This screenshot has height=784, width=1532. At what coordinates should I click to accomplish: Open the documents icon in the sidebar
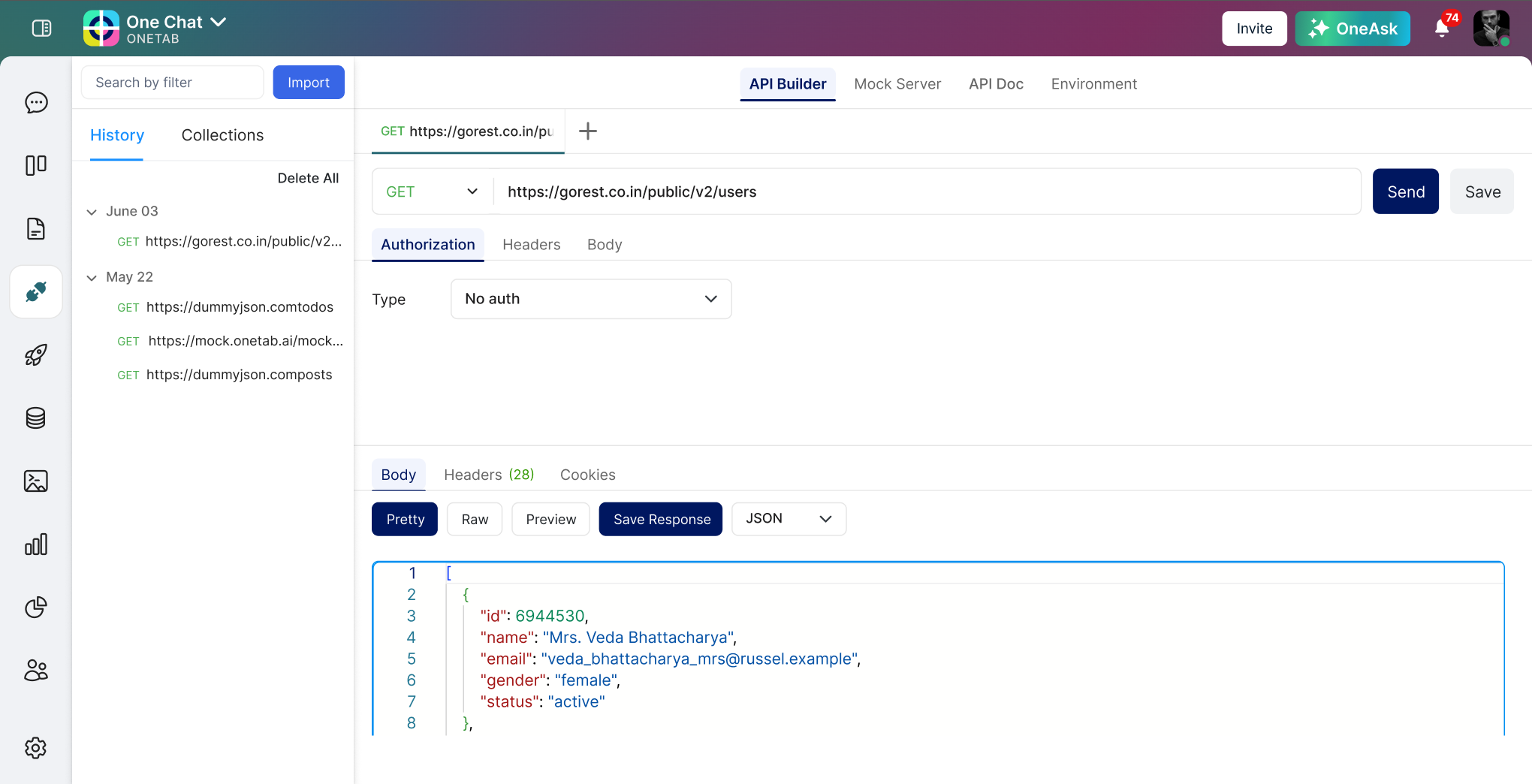tap(35, 229)
